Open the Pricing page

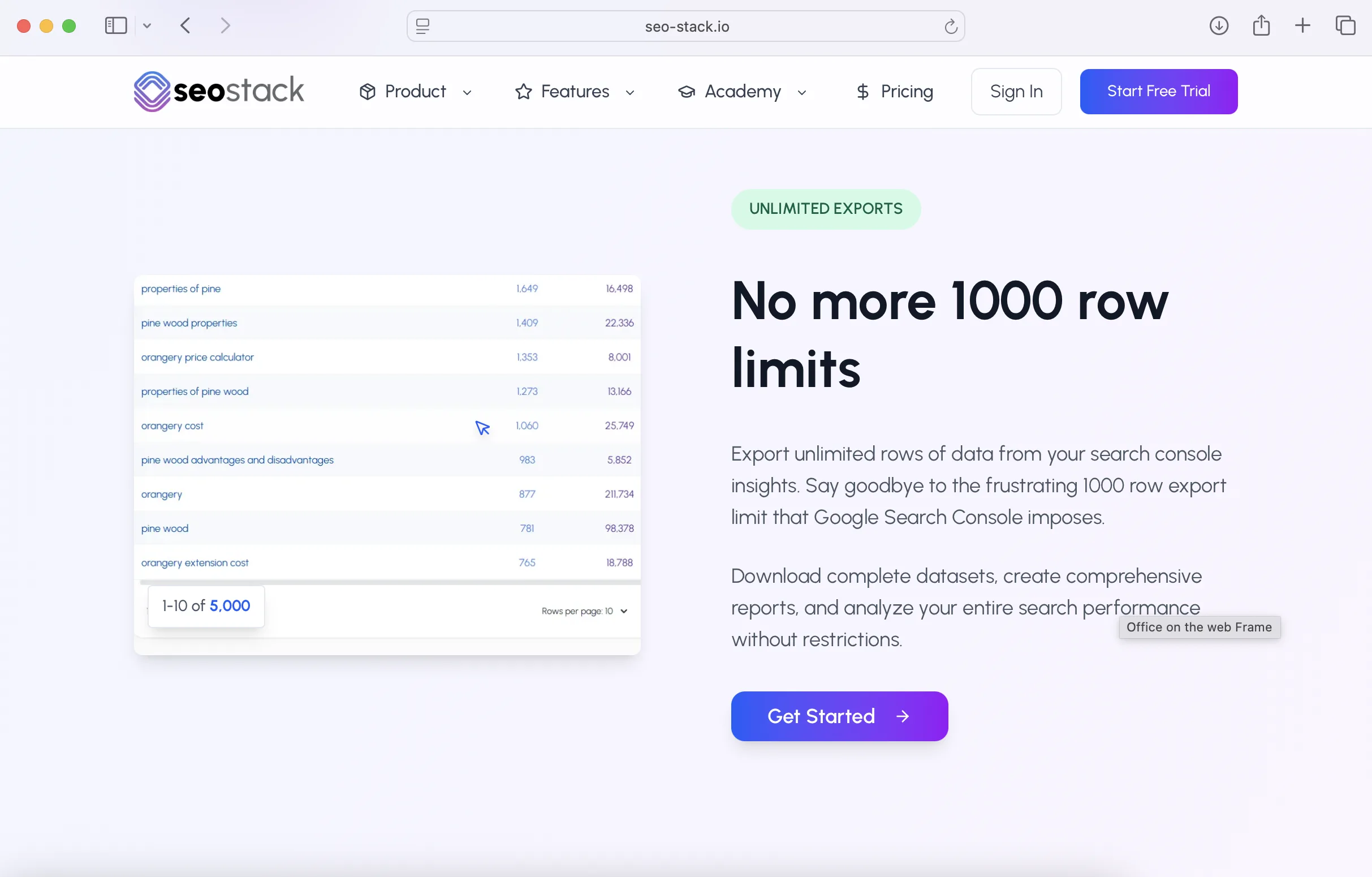[x=894, y=92]
